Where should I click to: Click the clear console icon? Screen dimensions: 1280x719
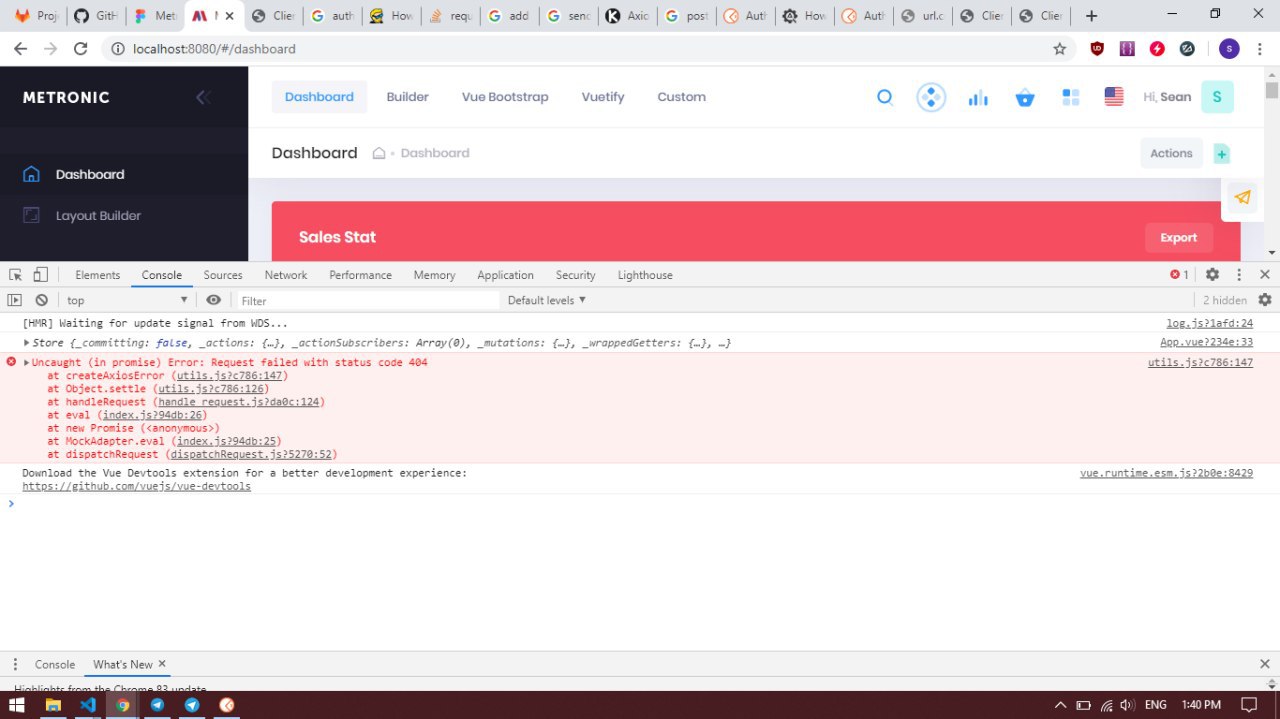[x=41, y=300]
